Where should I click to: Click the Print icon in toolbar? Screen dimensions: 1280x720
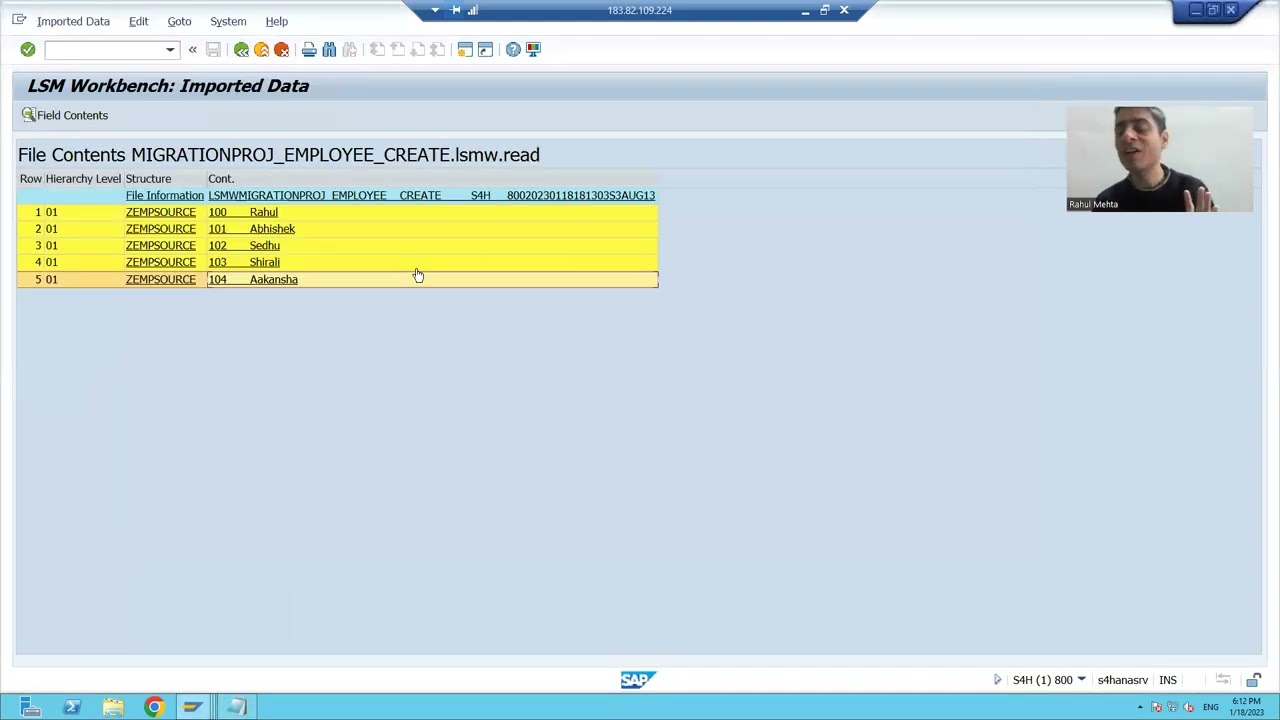click(x=309, y=49)
